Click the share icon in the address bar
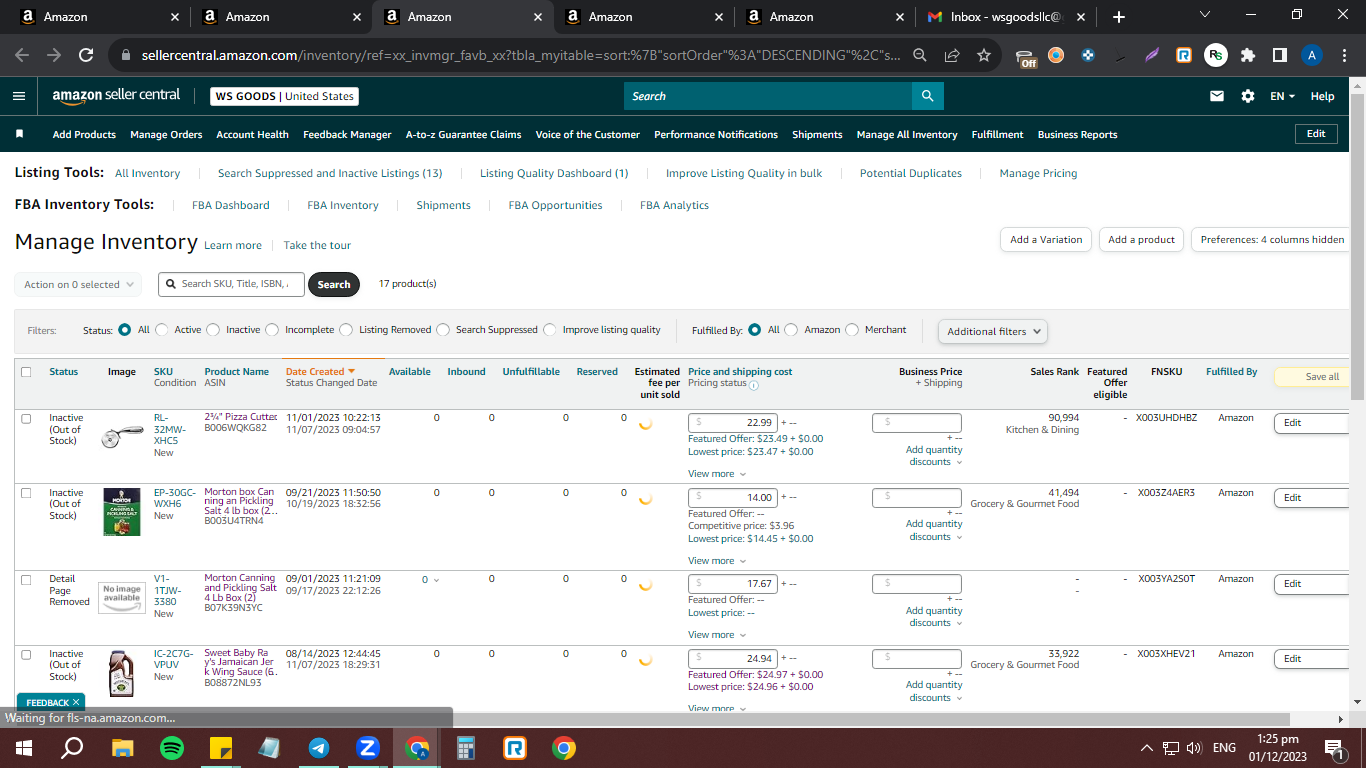 click(952, 56)
